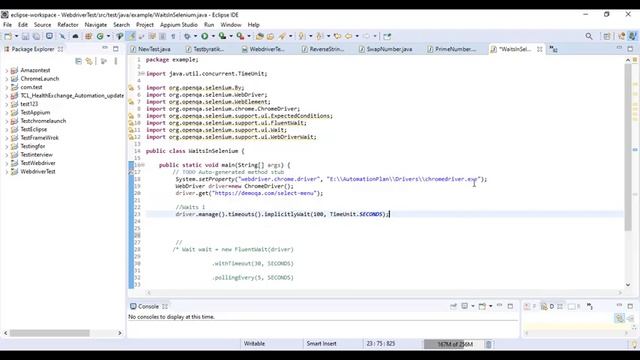
Task: Click the Open Console icon
Action: point(482,306)
